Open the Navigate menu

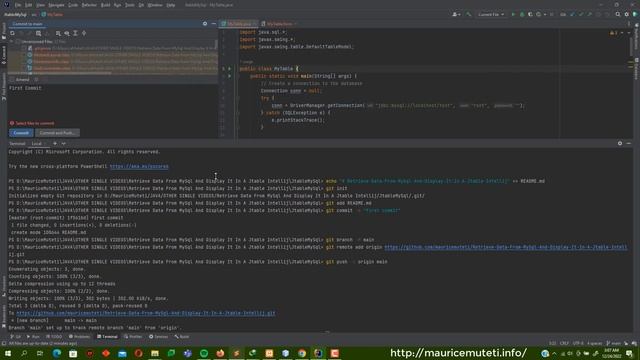(56, 5)
